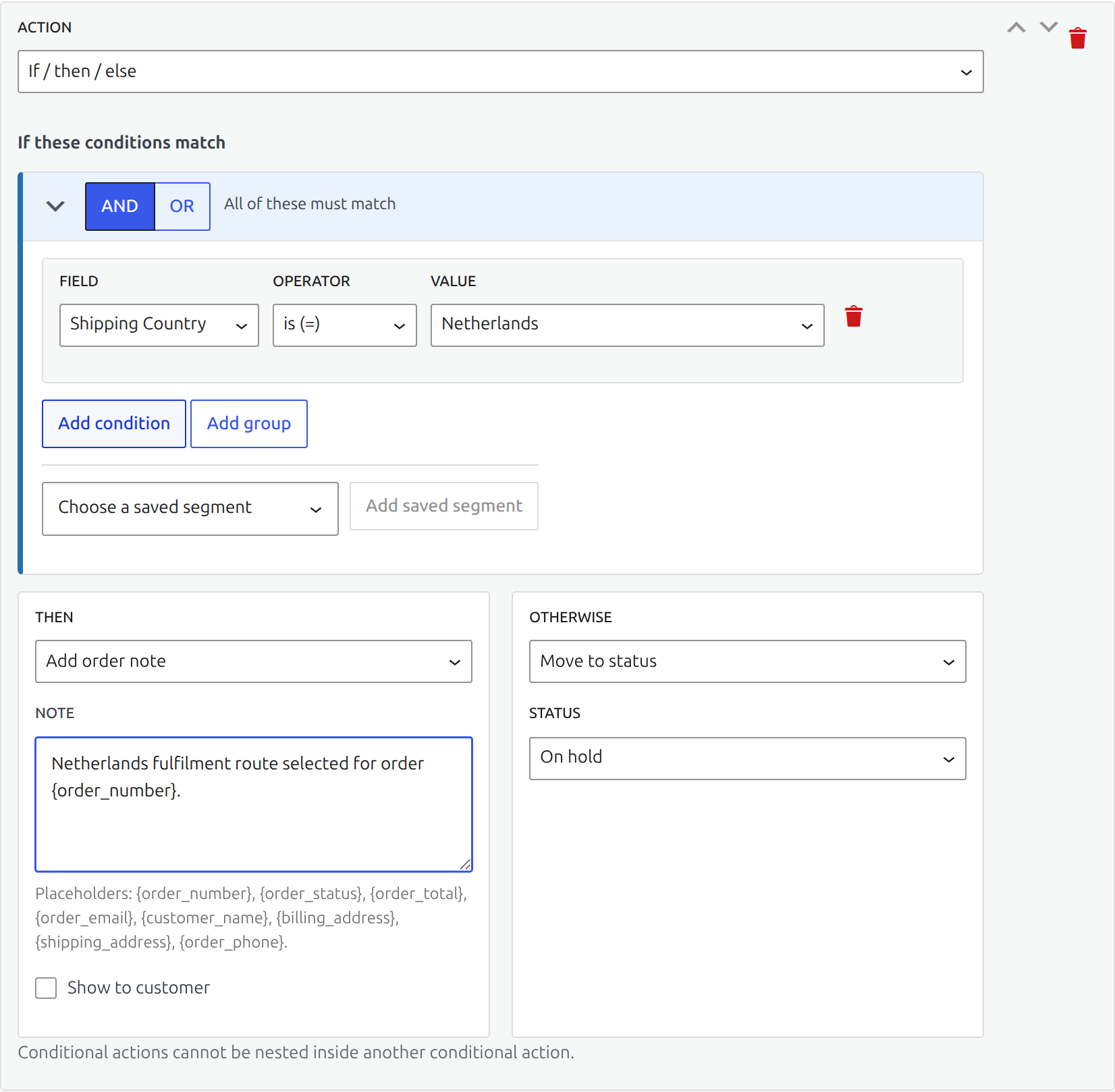Open the Shipping Country field dropdown
1115x1092 pixels.
[159, 325]
